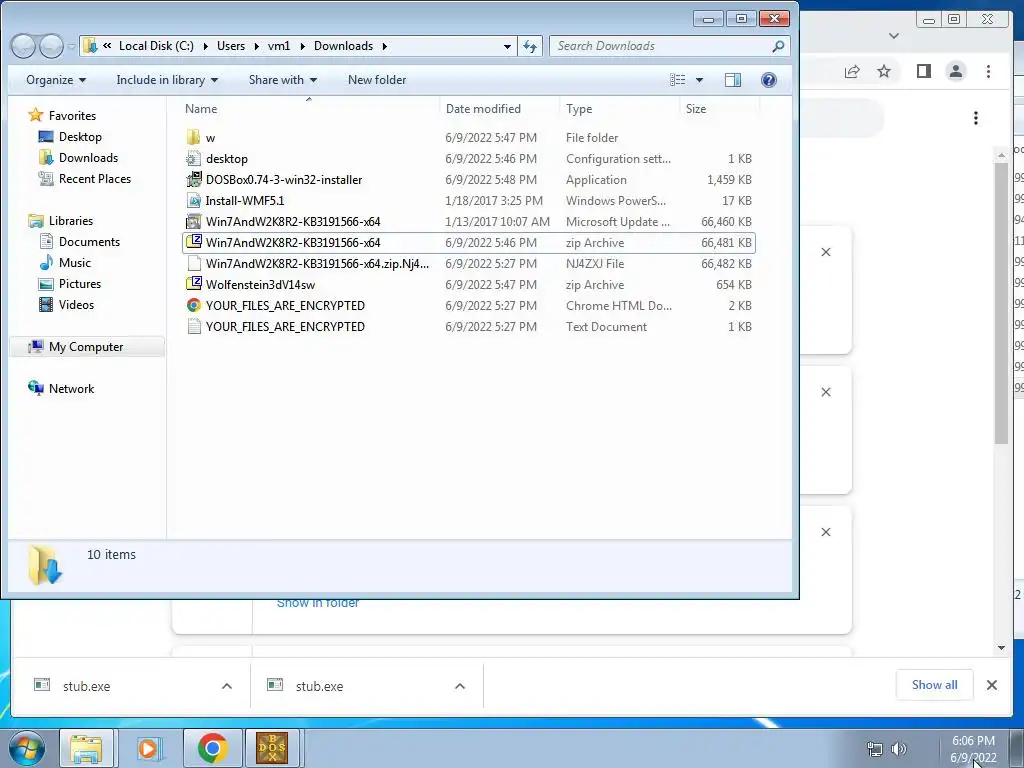This screenshot has width=1024, height=768.
Task: Click Show in folder link in Chrome
Action: coord(317,603)
